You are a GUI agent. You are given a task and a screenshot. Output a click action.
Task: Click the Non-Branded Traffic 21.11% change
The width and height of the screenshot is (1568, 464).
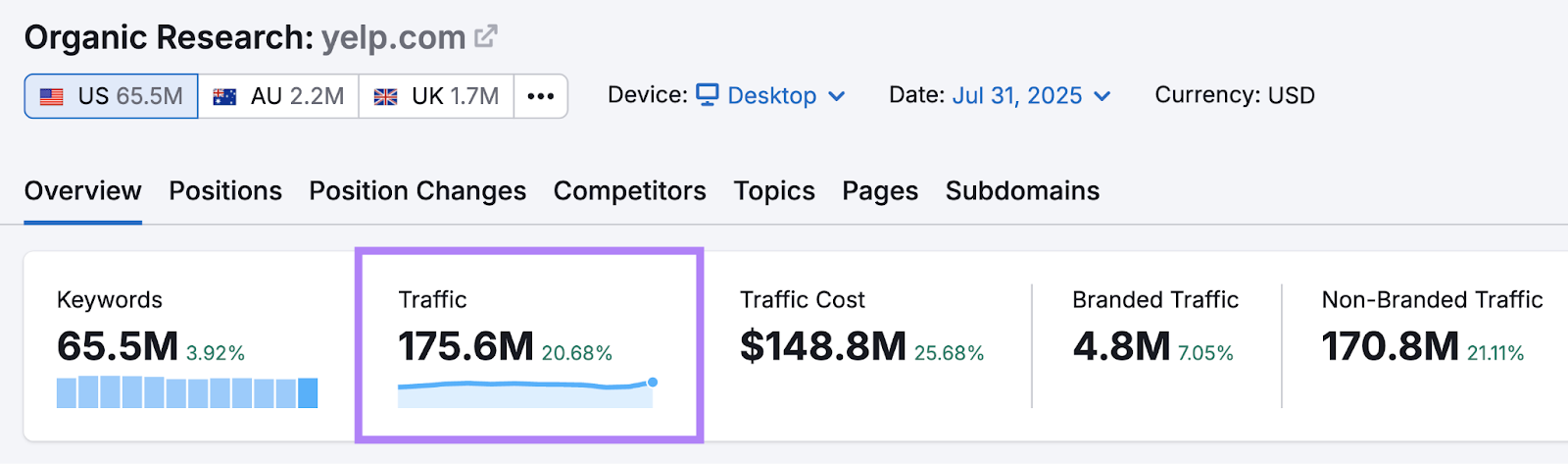click(1495, 353)
